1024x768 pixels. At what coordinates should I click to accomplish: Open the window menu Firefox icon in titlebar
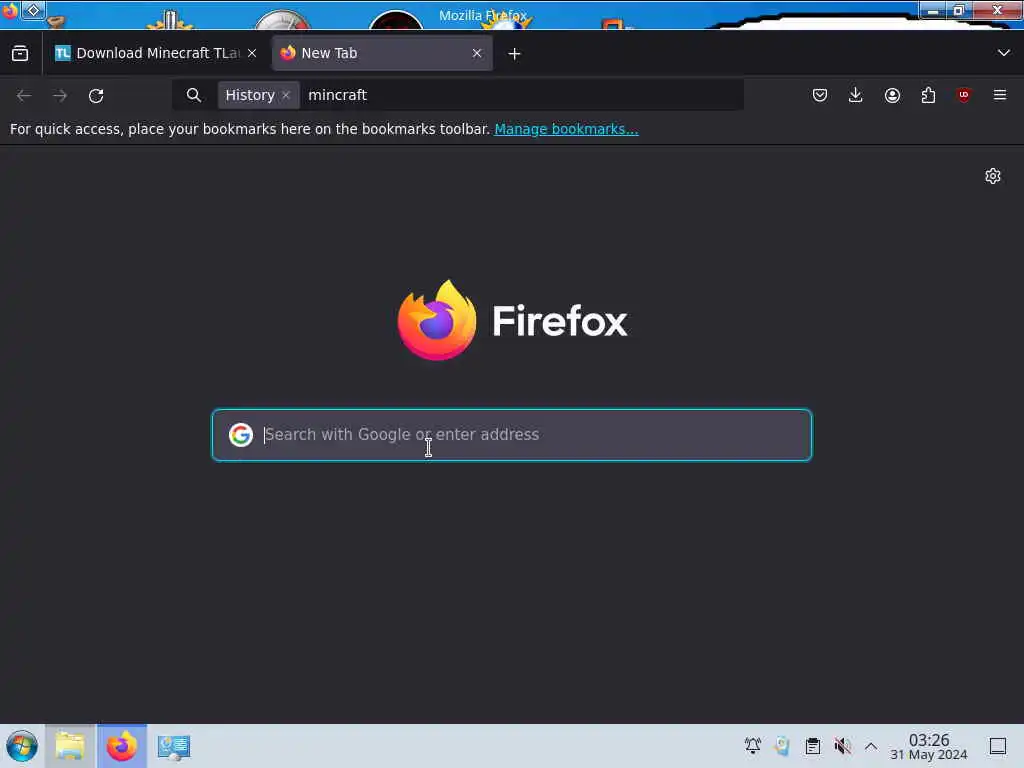[x=10, y=10]
